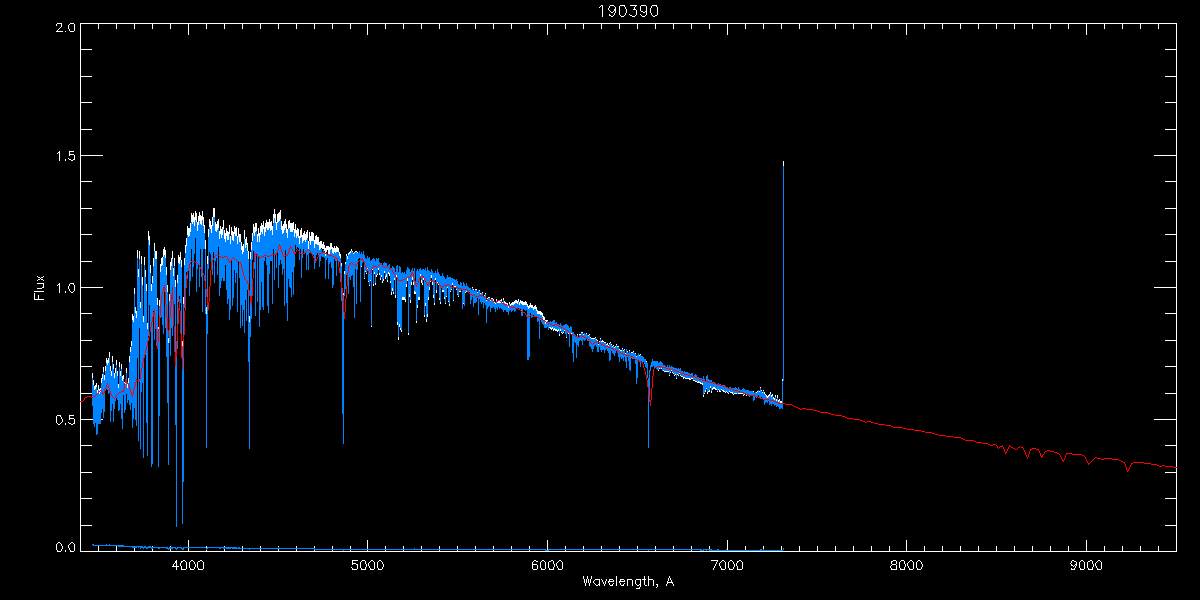Click the Flux axis label
1200x600 pixels.
pyautogui.click(x=39, y=288)
